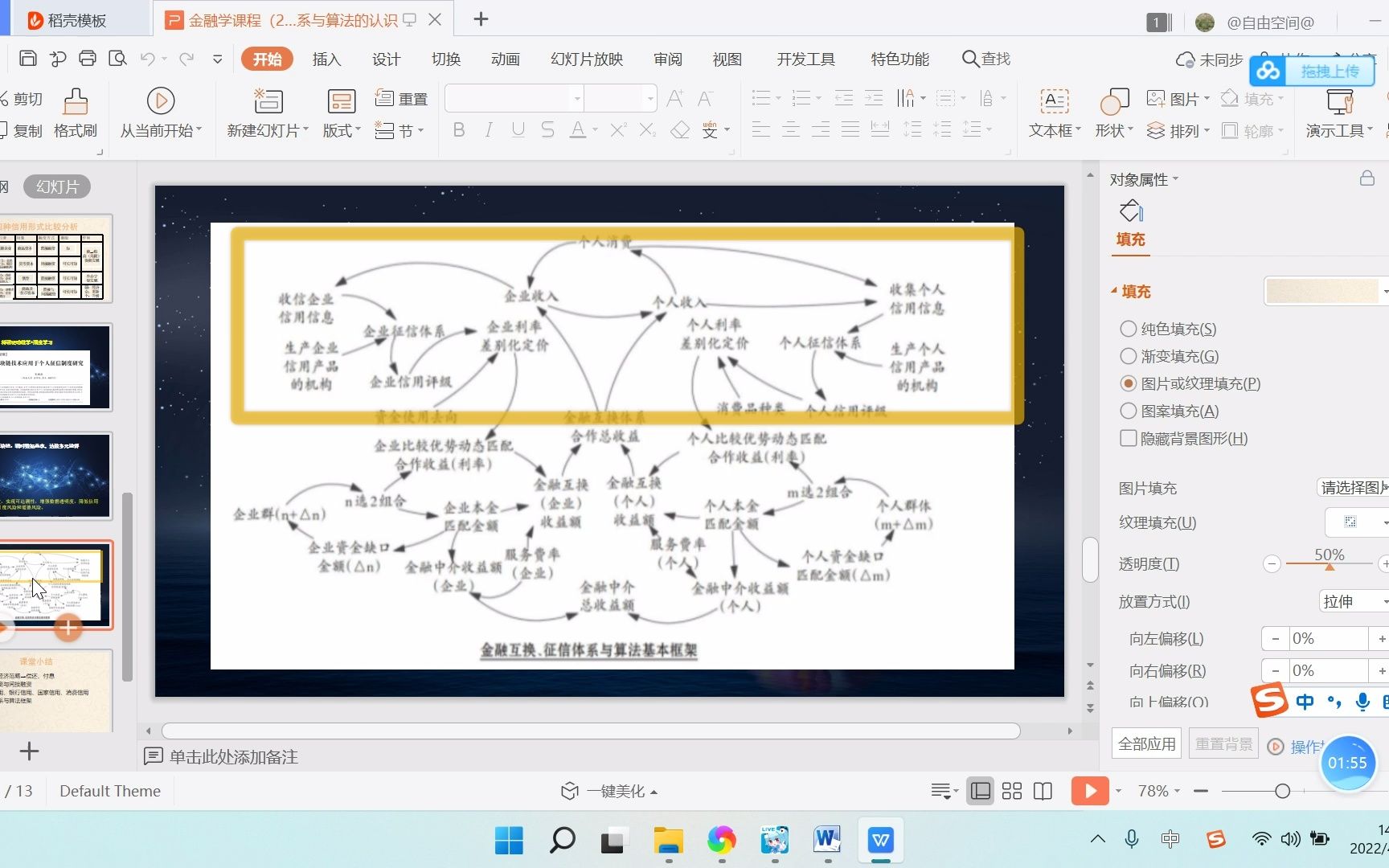1389x868 pixels.
Task: Click the Save icon in quick access toolbar
Action: click(x=28, y=59)
